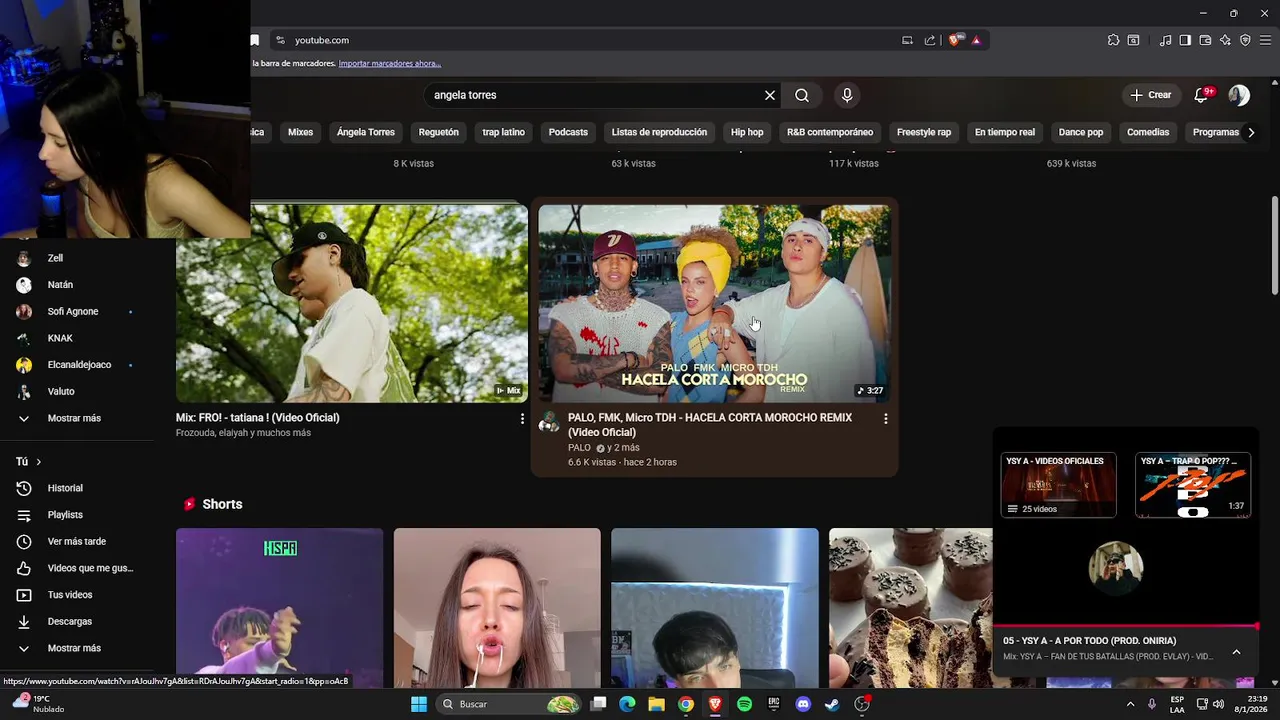1280x720 pixels.
Task: Open Brave Shields lion icon
Action: 955,40
